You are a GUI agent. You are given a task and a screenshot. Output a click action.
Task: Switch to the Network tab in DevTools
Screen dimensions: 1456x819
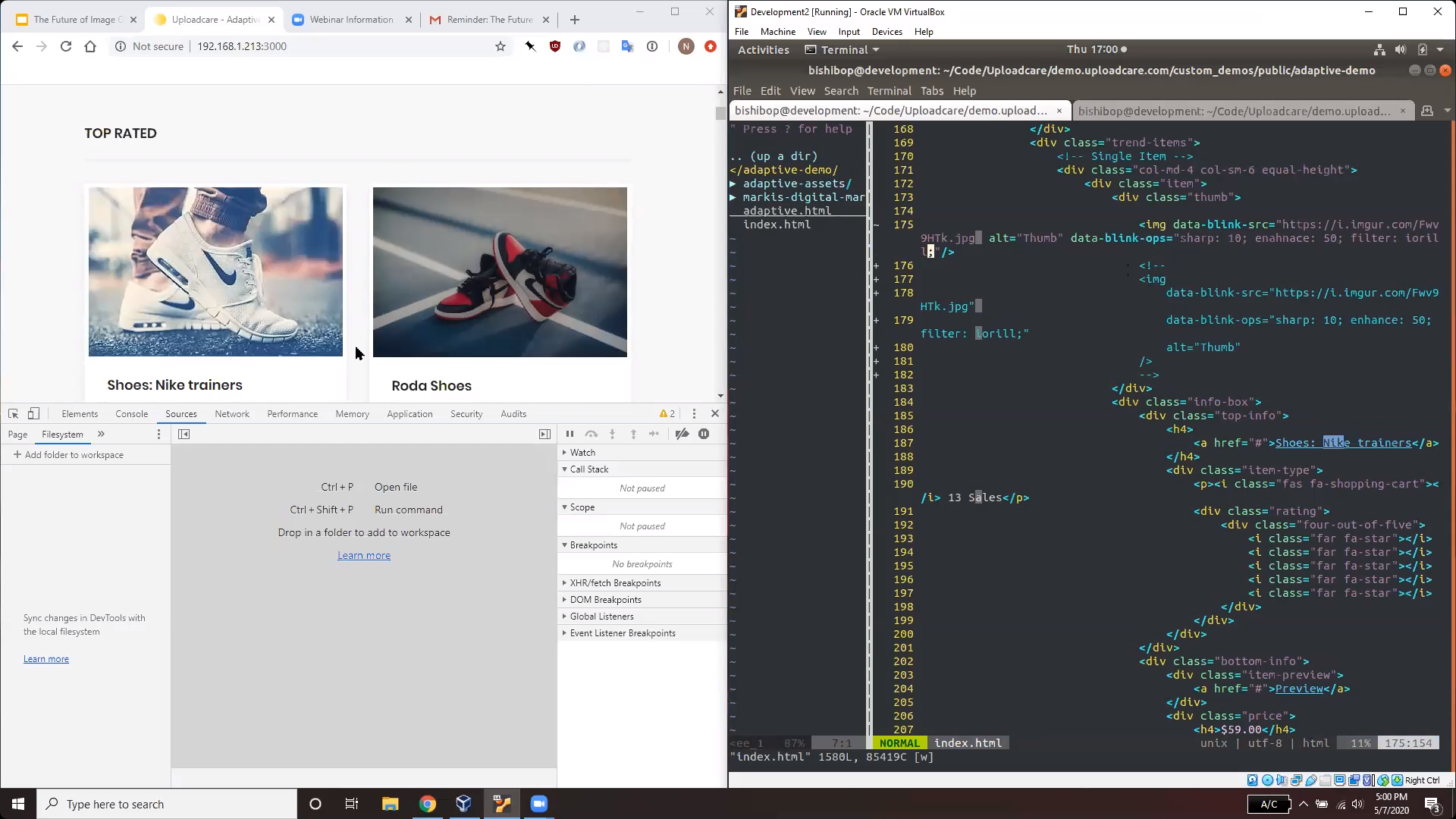coord(232,413)
